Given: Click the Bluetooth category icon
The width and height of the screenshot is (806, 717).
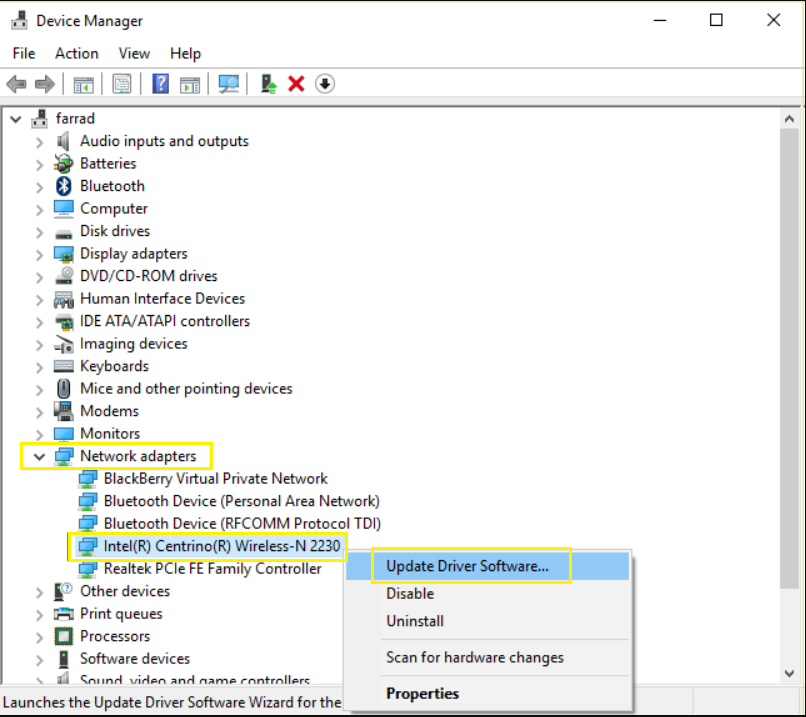Looking at the screenshot, I should 64,186.
